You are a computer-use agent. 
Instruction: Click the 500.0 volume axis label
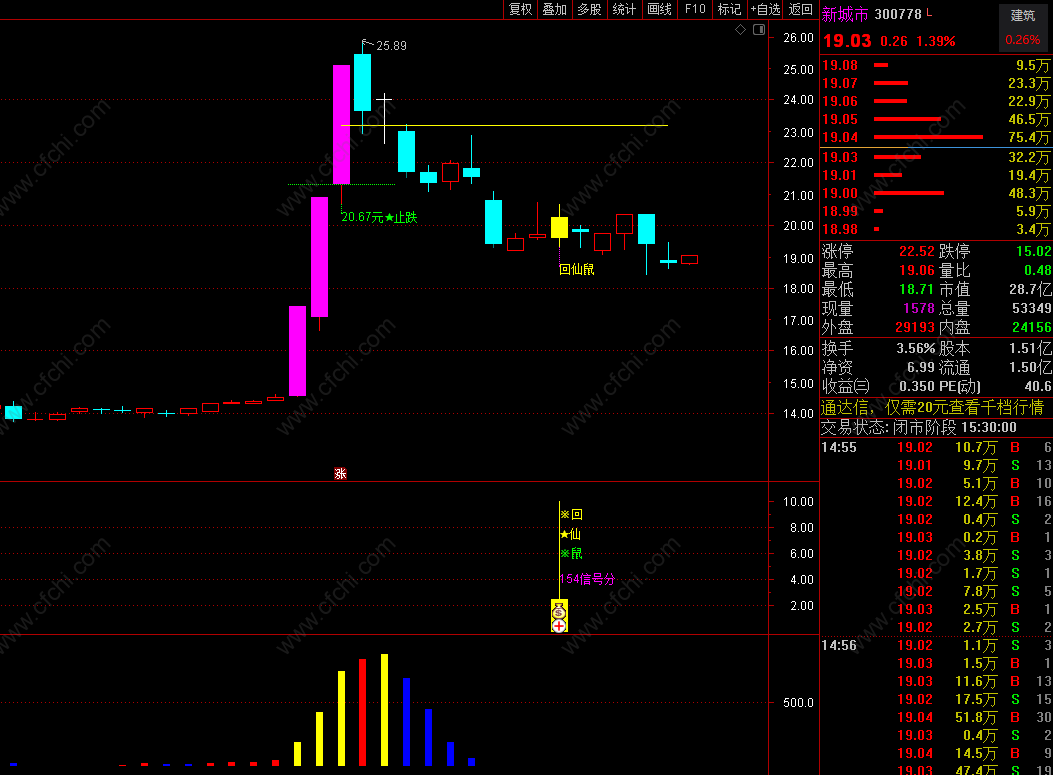798,702
